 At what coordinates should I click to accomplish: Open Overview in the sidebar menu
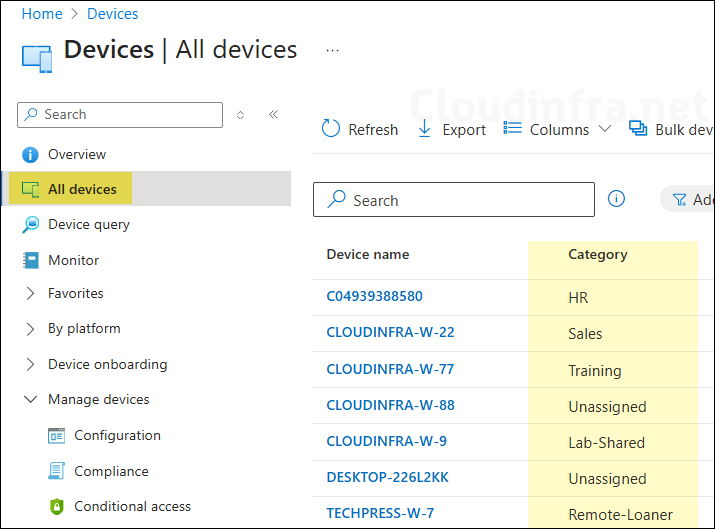coord(76,155)
